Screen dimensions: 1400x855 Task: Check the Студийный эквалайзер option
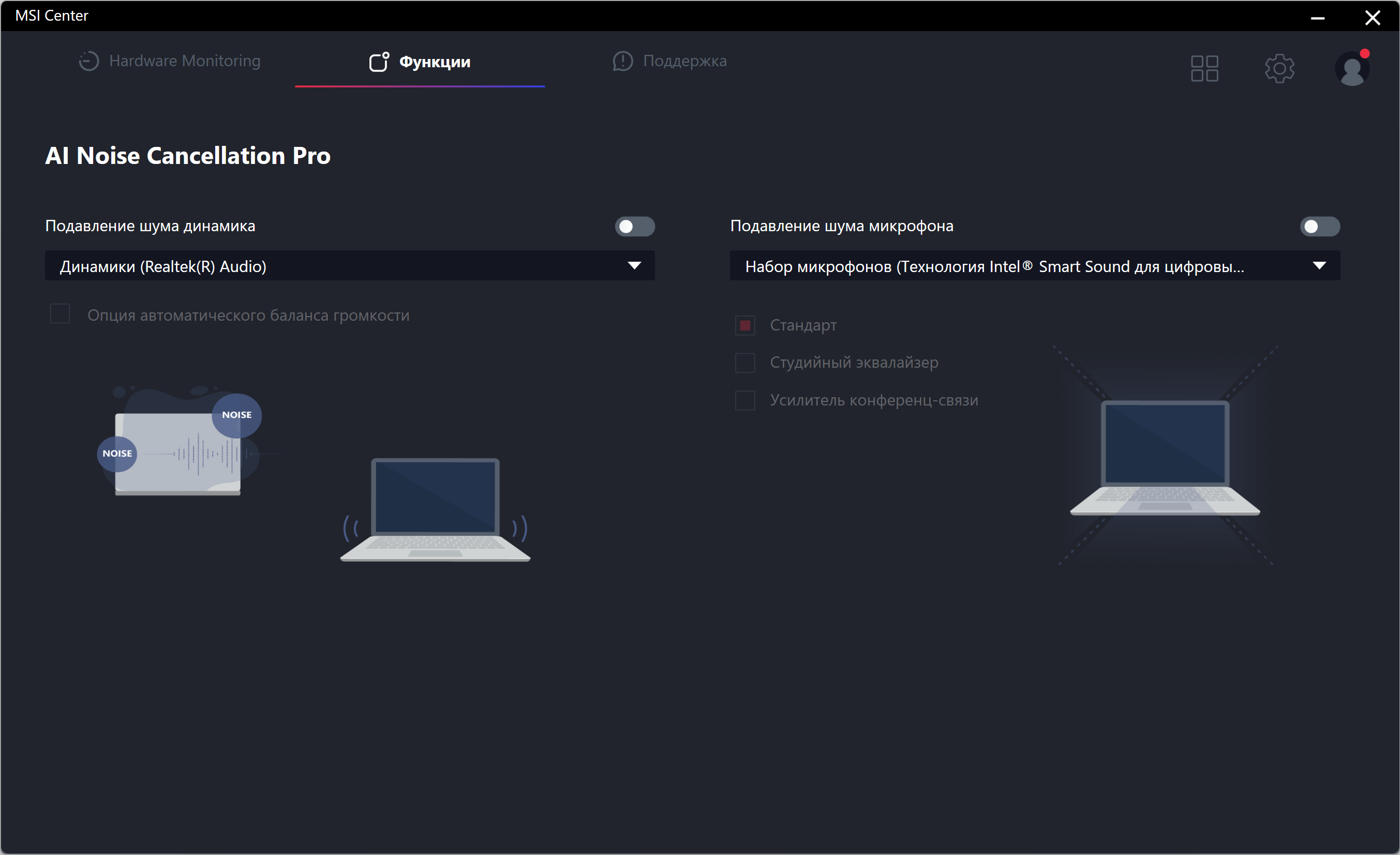[745, 363]
